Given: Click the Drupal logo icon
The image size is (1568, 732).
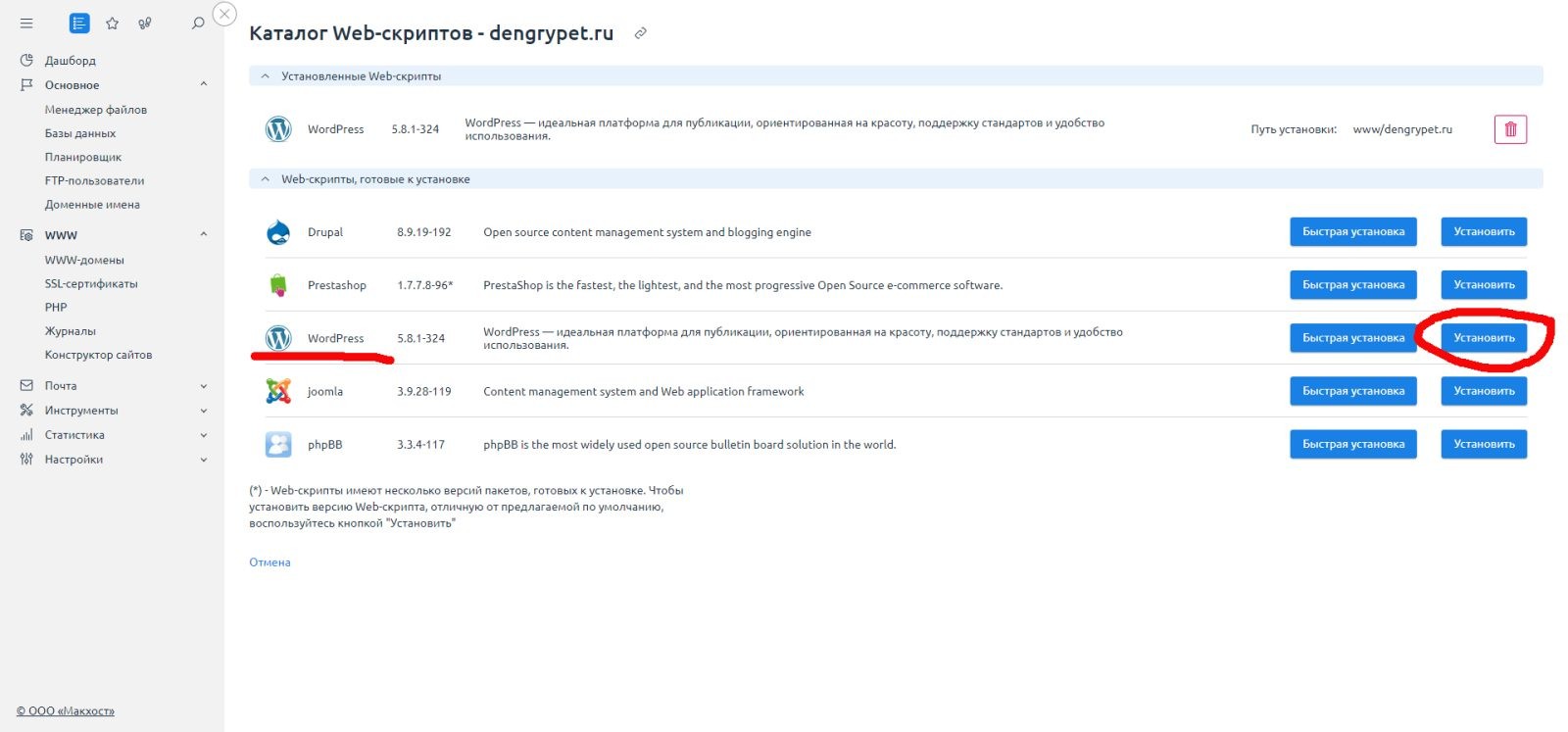Looking at the screenshot, I should 278,232.
